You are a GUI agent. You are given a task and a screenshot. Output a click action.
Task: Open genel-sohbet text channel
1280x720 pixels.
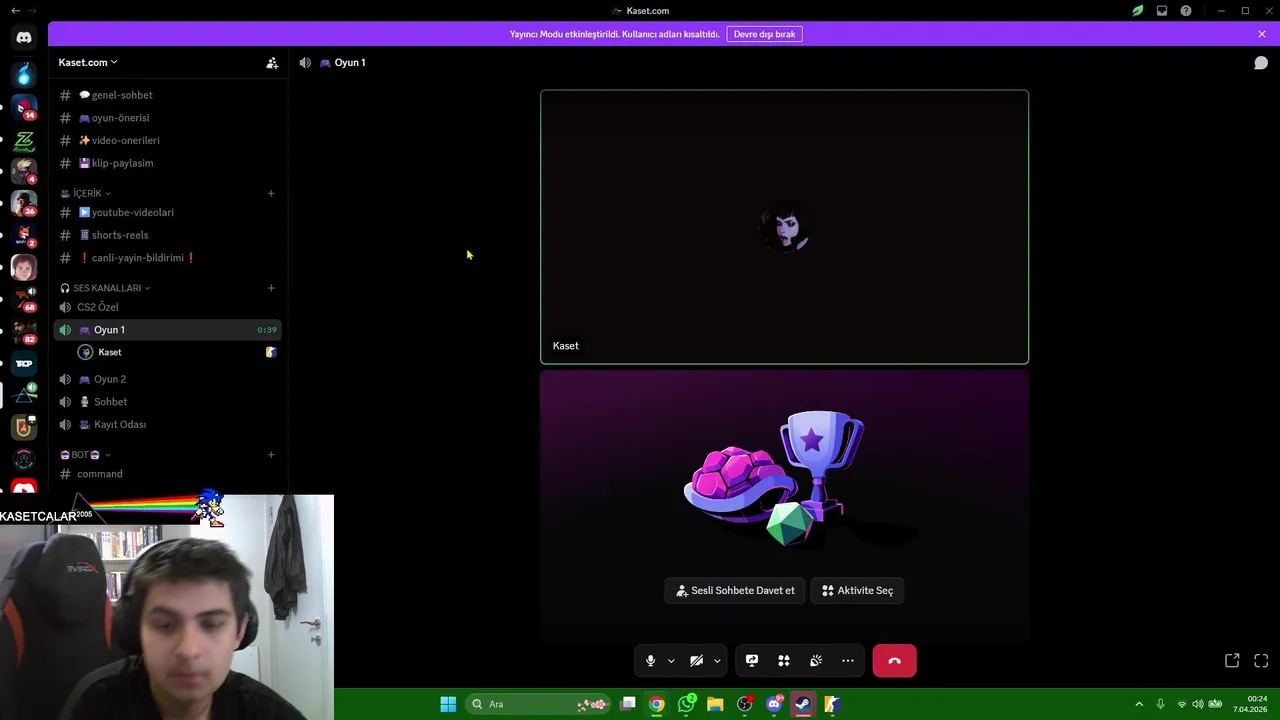click(167, 95)
